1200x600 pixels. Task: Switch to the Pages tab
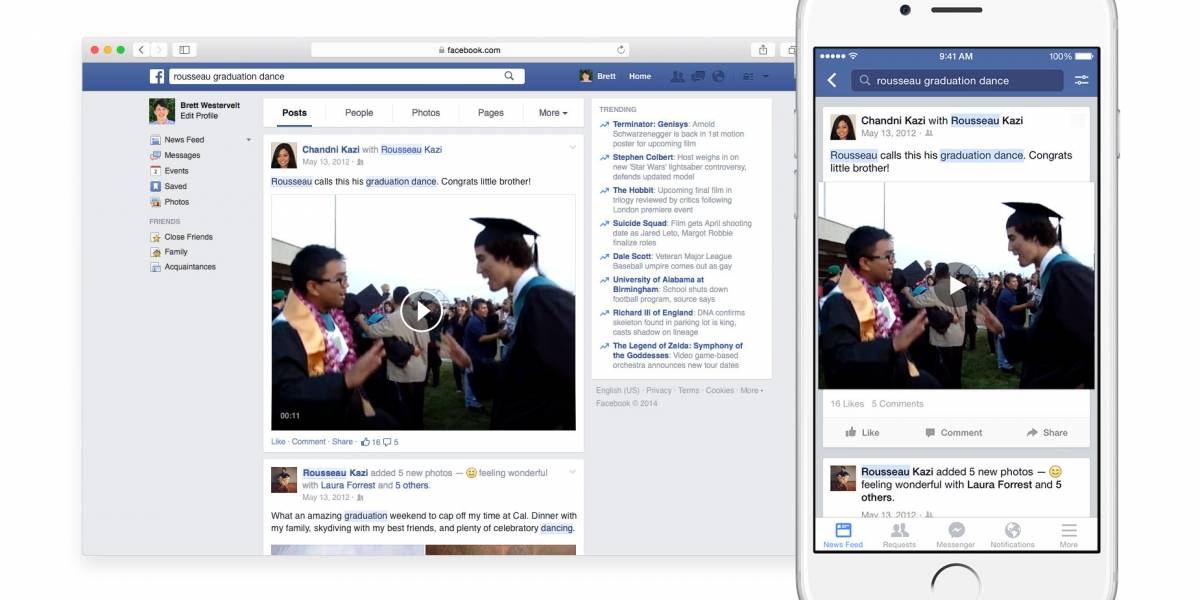click(x=491, y=113)
